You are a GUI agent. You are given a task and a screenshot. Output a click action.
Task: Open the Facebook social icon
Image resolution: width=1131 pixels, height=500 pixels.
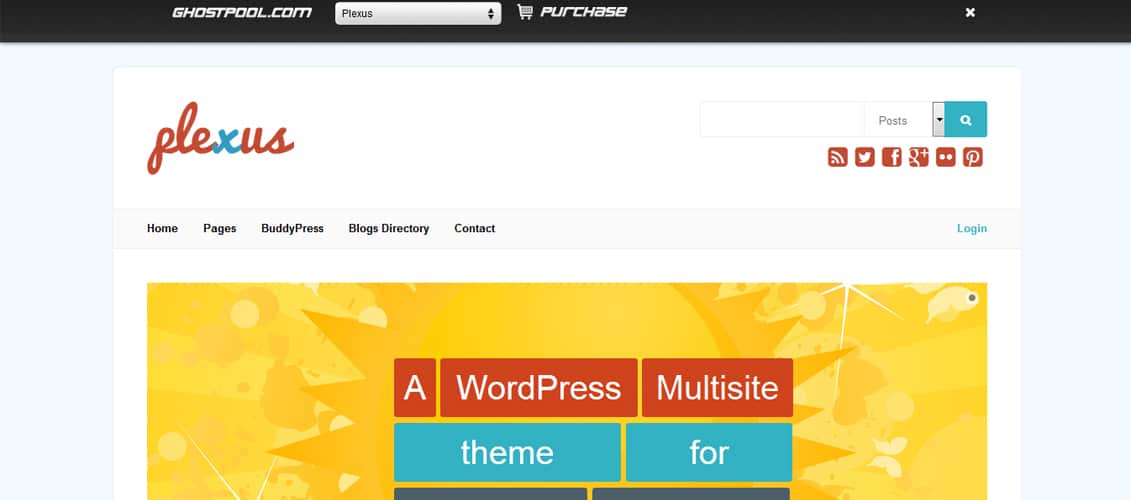[x=892, y=157]
